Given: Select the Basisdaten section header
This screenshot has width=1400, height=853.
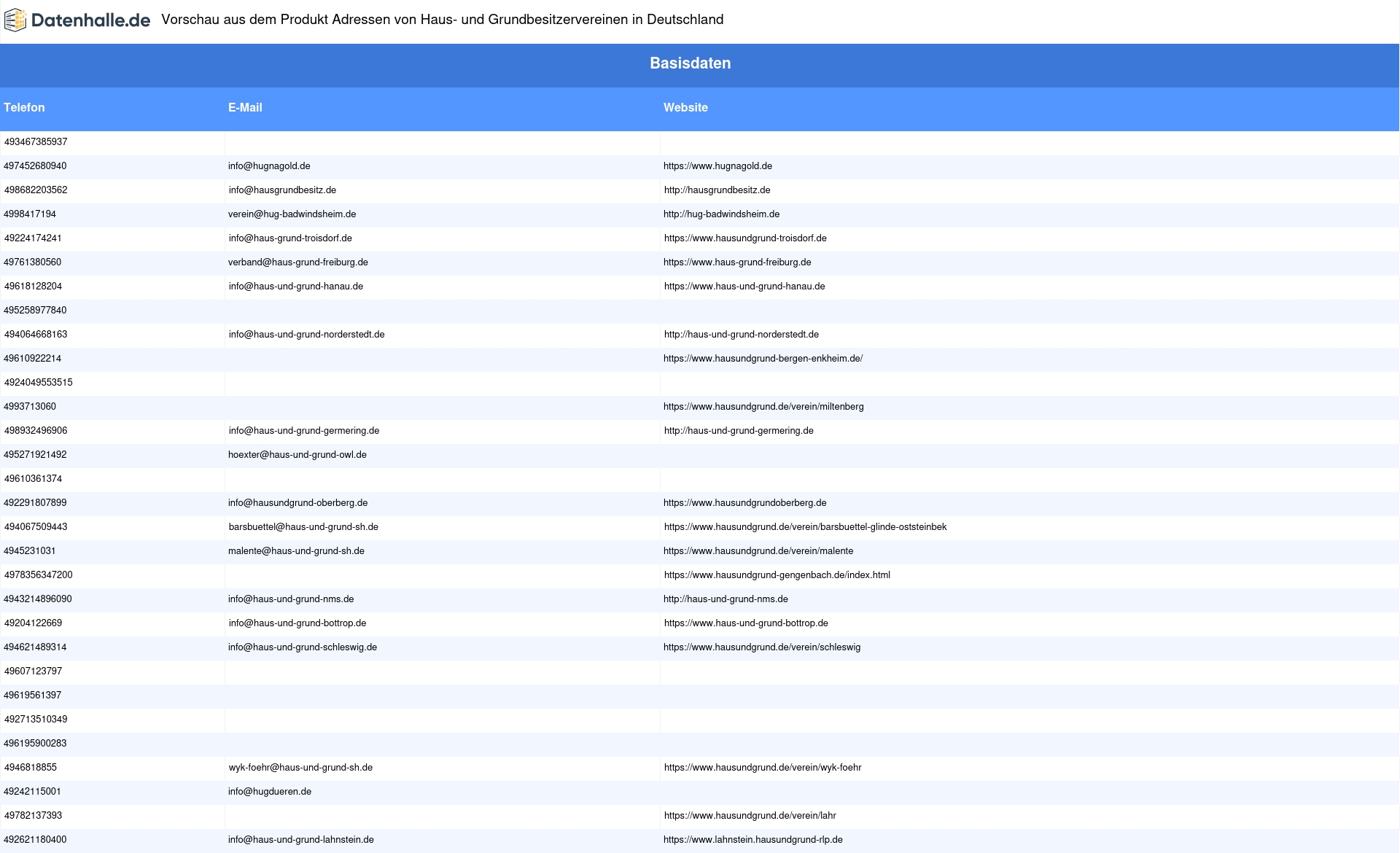Looking at the screenshot, I should click(x=690, y=63).
